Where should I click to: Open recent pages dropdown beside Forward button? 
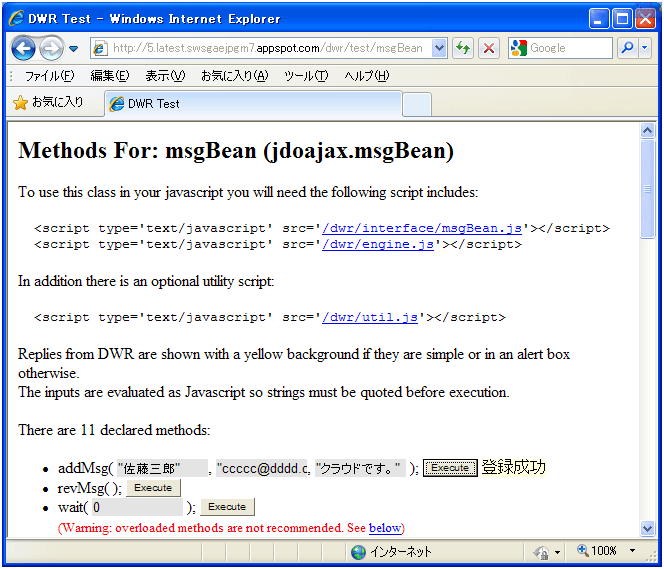[74, 49]
